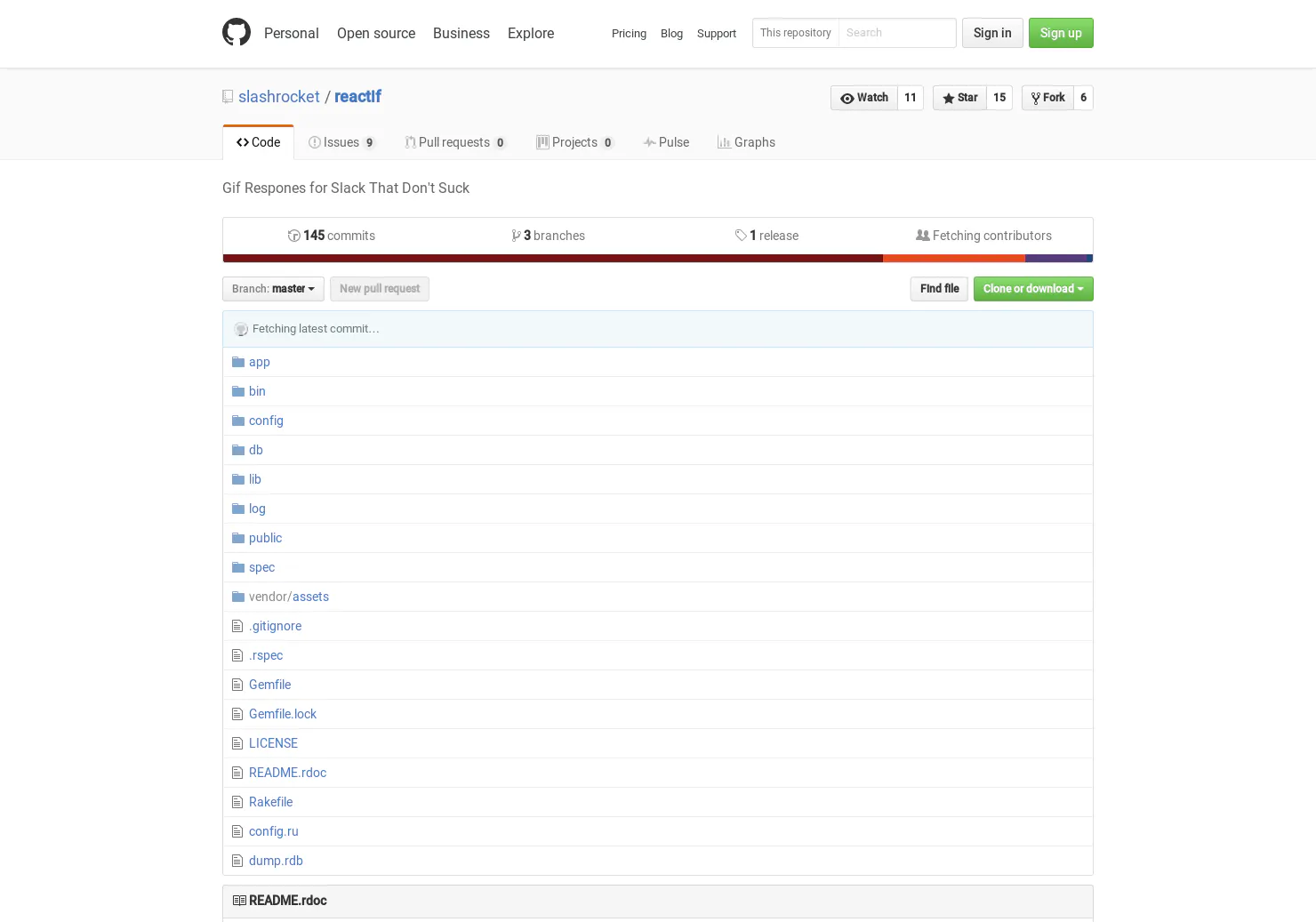This screenshot has height=922, width=1316.
Task: Click the repository book icon beside slashrocket
Action: coord(228,97)
